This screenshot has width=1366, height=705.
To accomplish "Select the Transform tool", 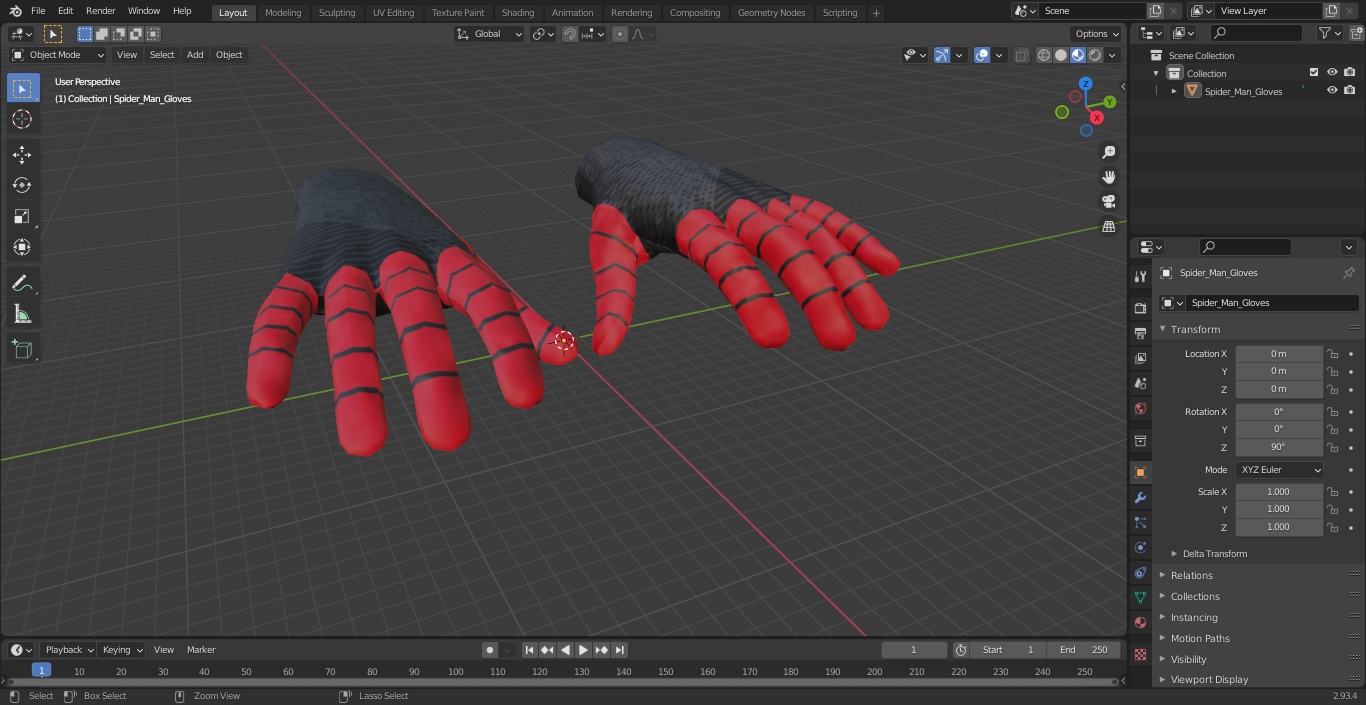I will [22, 247].
